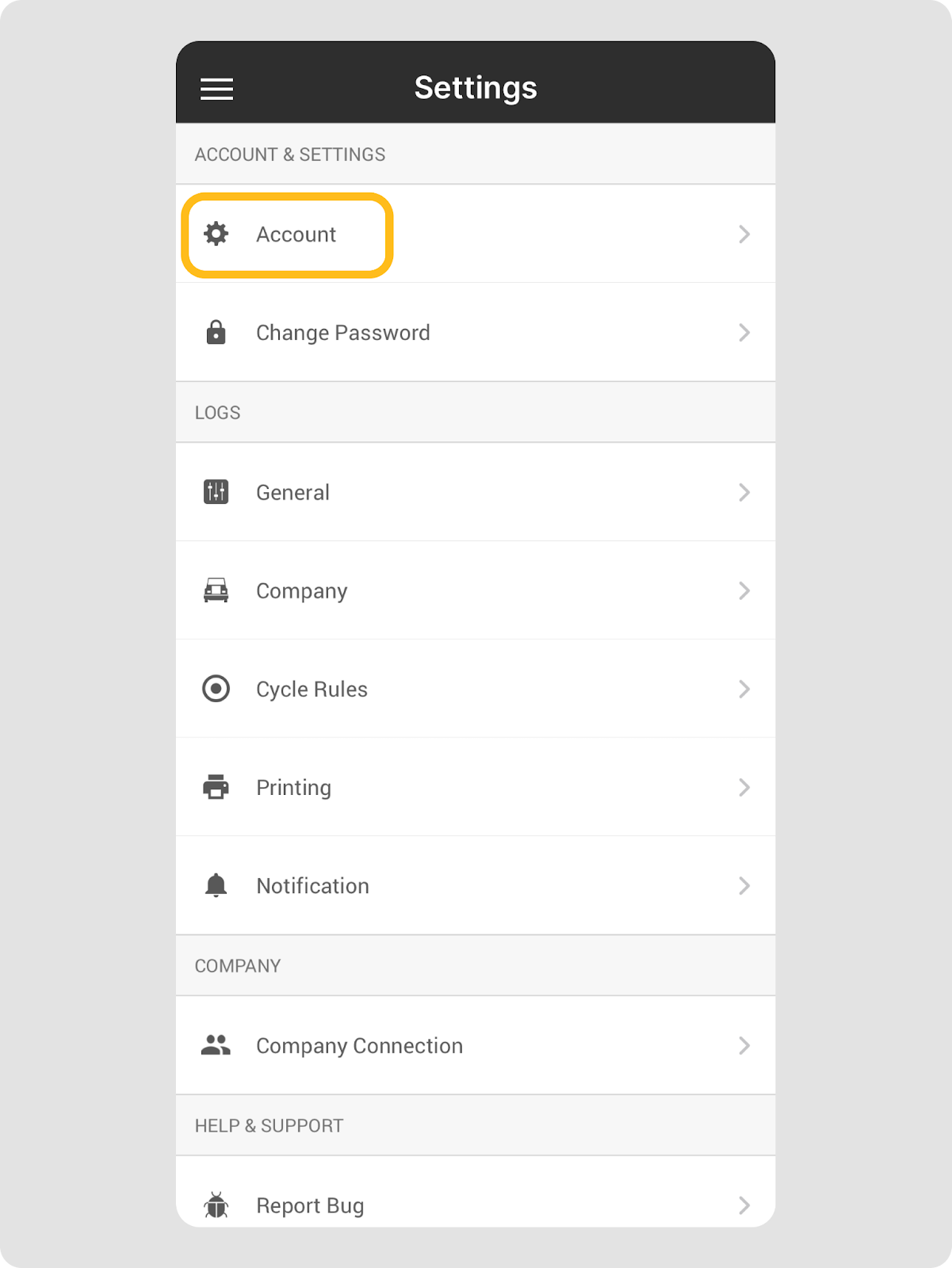Open General via its right chevron
952x1268 pixels.
pos(744,492)
